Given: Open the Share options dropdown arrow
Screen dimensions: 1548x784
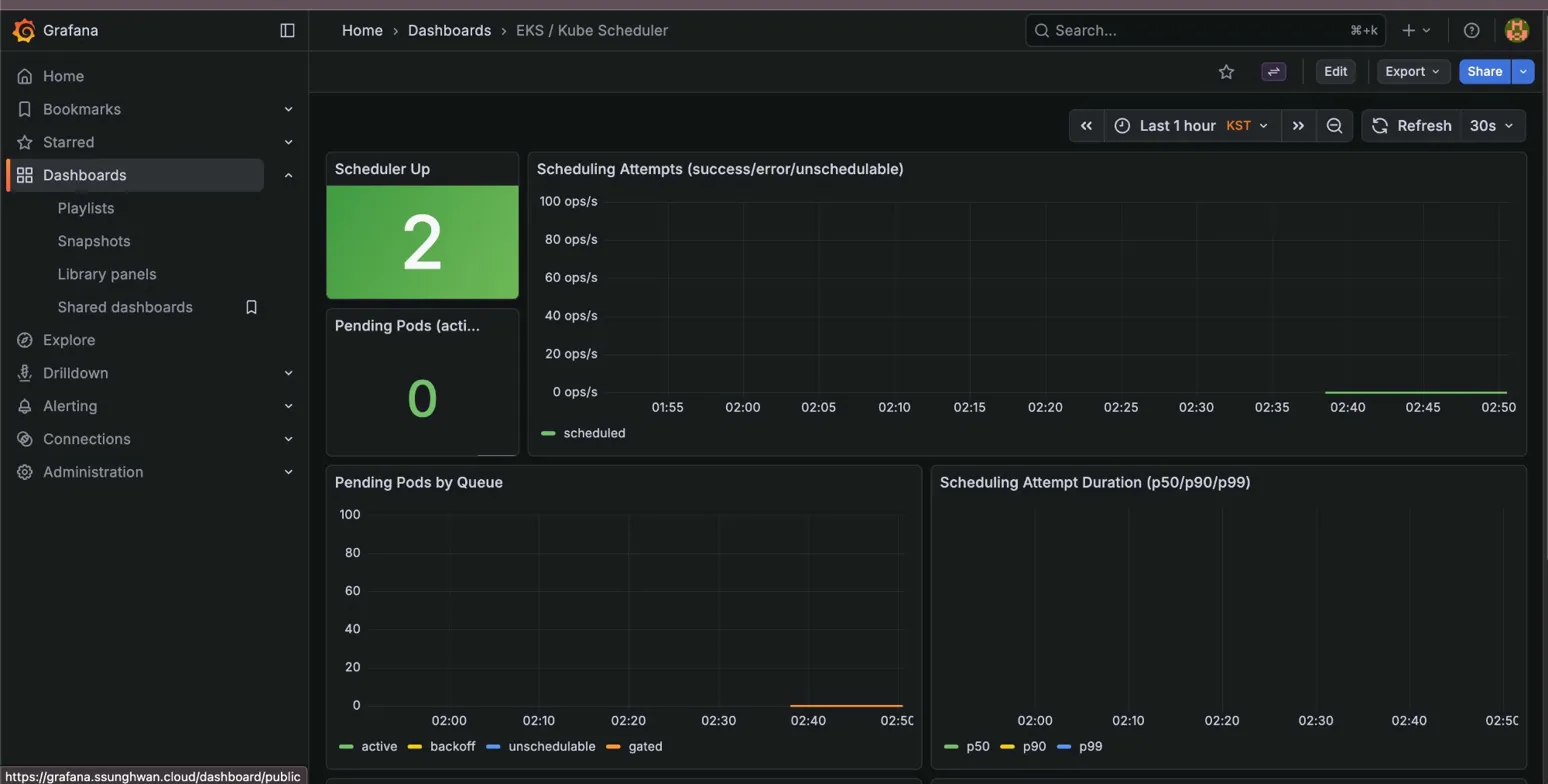Looking at the screenshot, I should (1522, 71).
